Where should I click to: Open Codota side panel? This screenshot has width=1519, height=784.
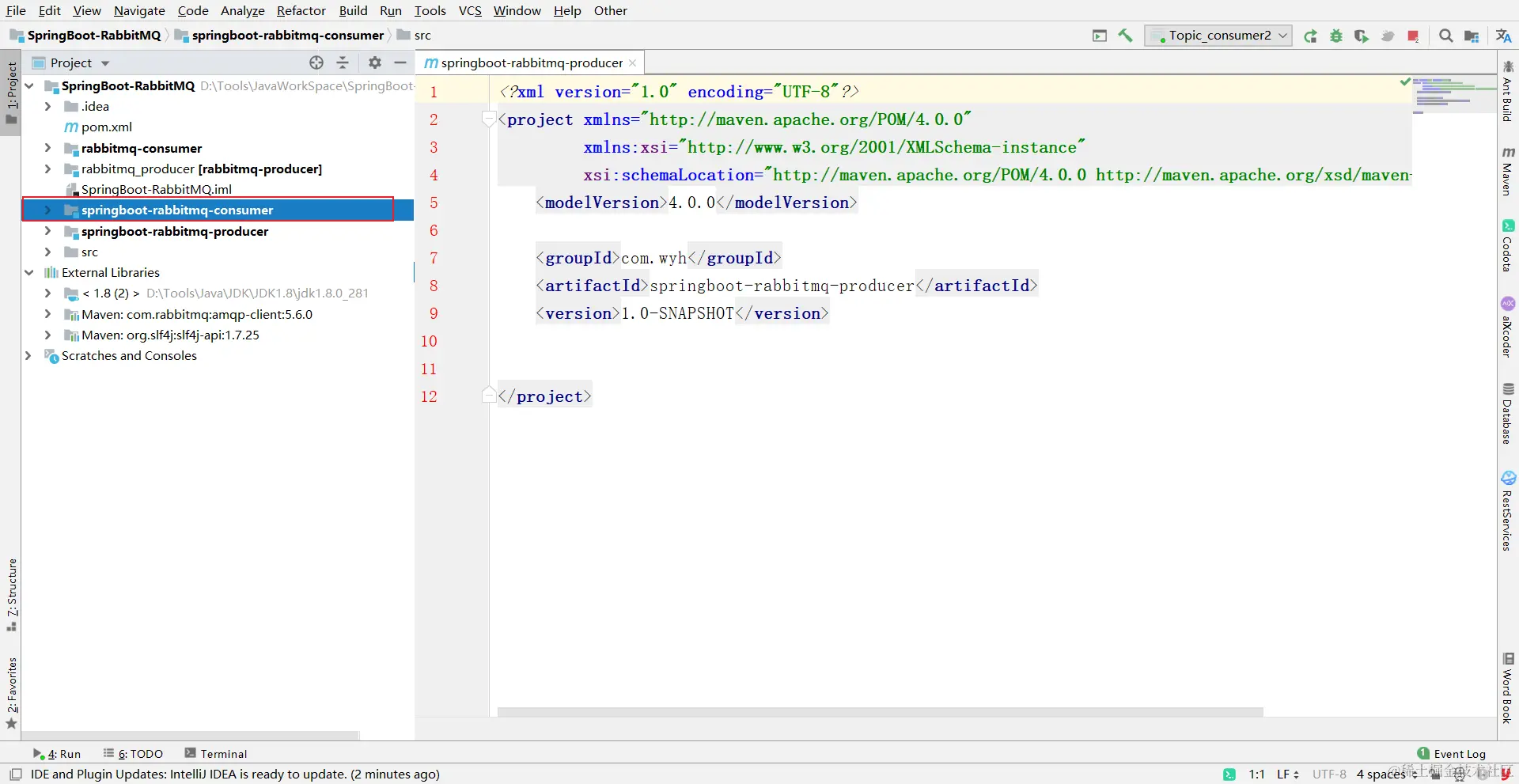(x=1508, y=246)
